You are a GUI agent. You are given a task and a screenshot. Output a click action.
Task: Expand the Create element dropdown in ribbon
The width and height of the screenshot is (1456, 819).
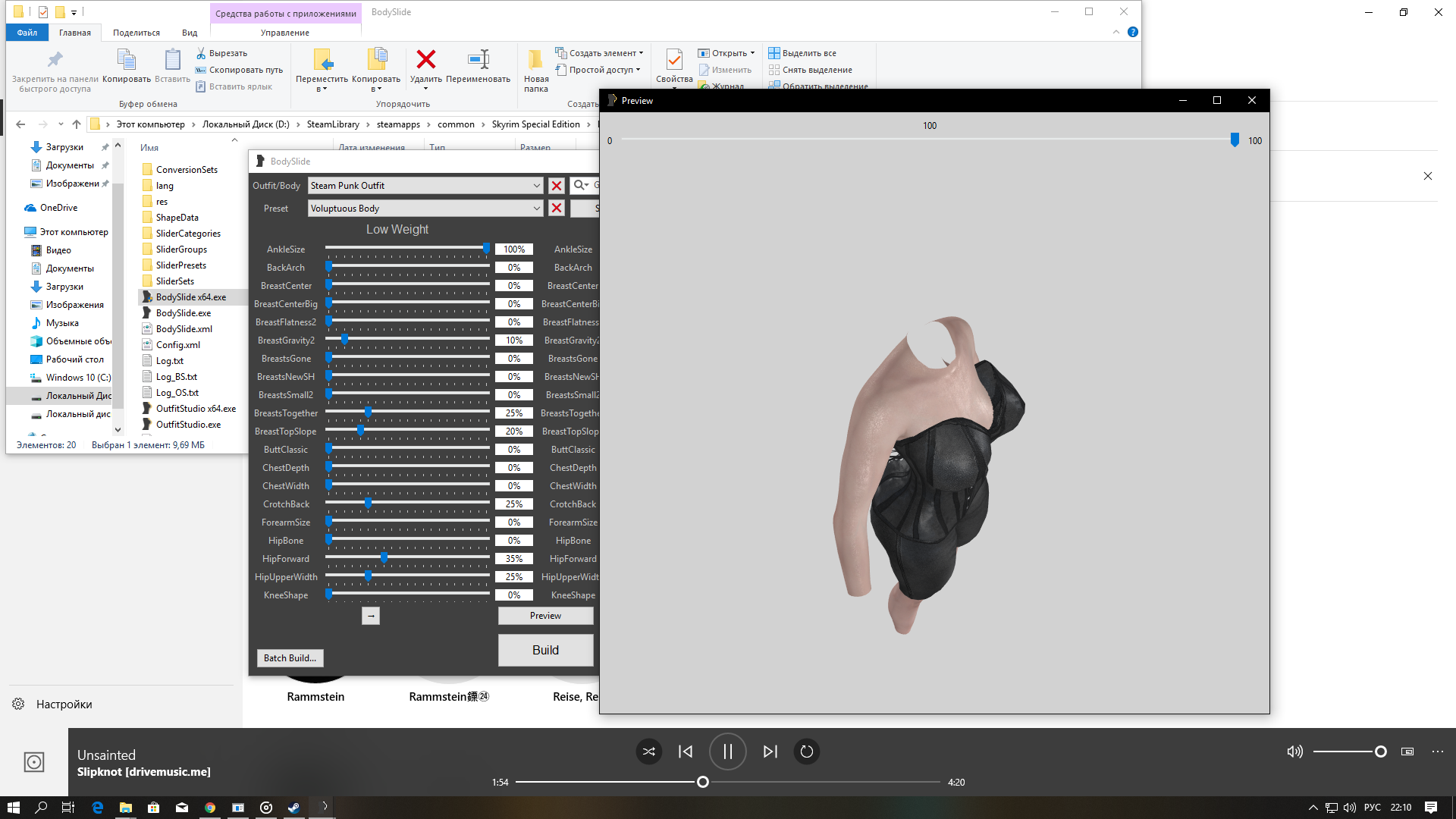(x=641, y=53)
